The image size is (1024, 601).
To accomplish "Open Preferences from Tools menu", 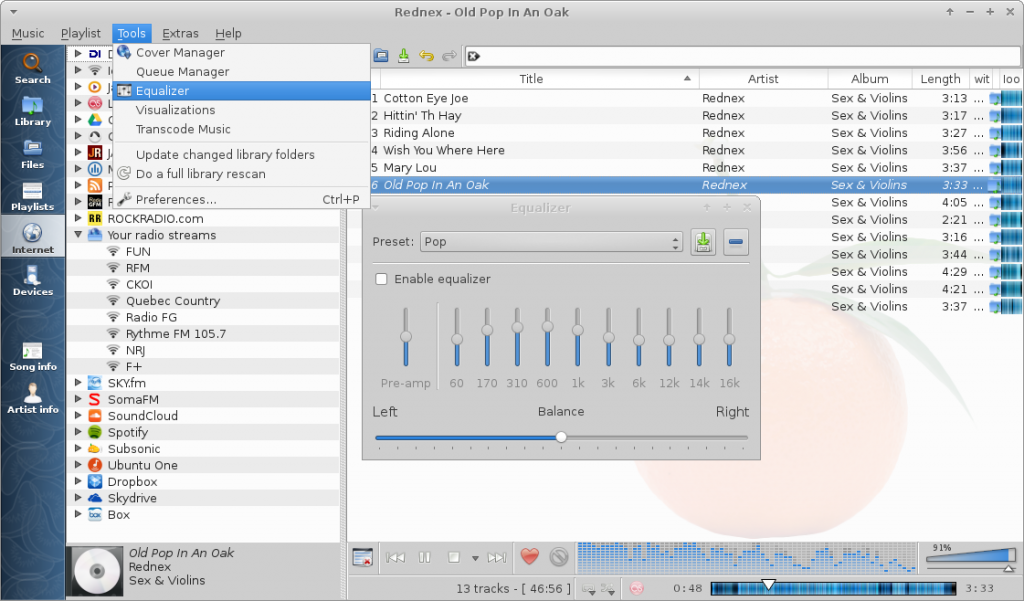I will [242, 199].
